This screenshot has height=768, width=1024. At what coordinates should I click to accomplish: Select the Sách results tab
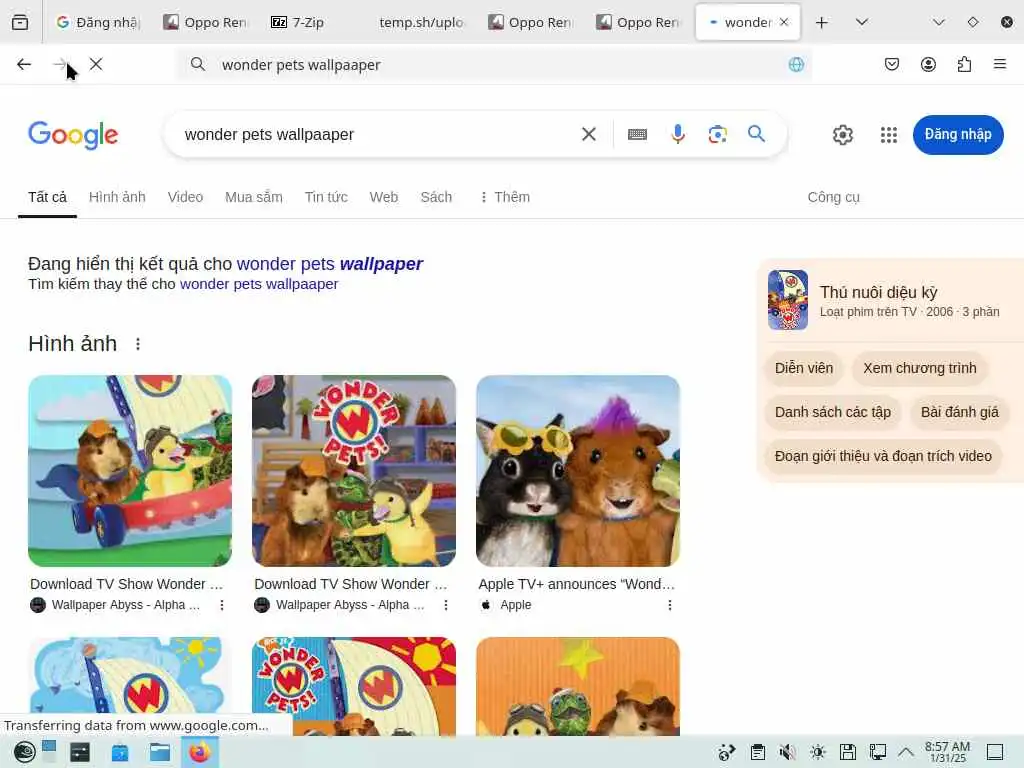436,197
